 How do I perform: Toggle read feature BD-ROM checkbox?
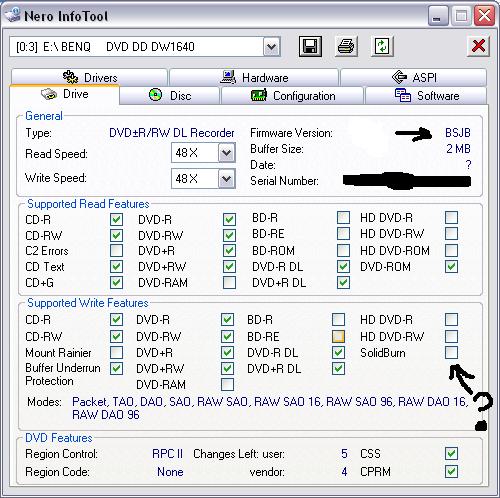343,250
